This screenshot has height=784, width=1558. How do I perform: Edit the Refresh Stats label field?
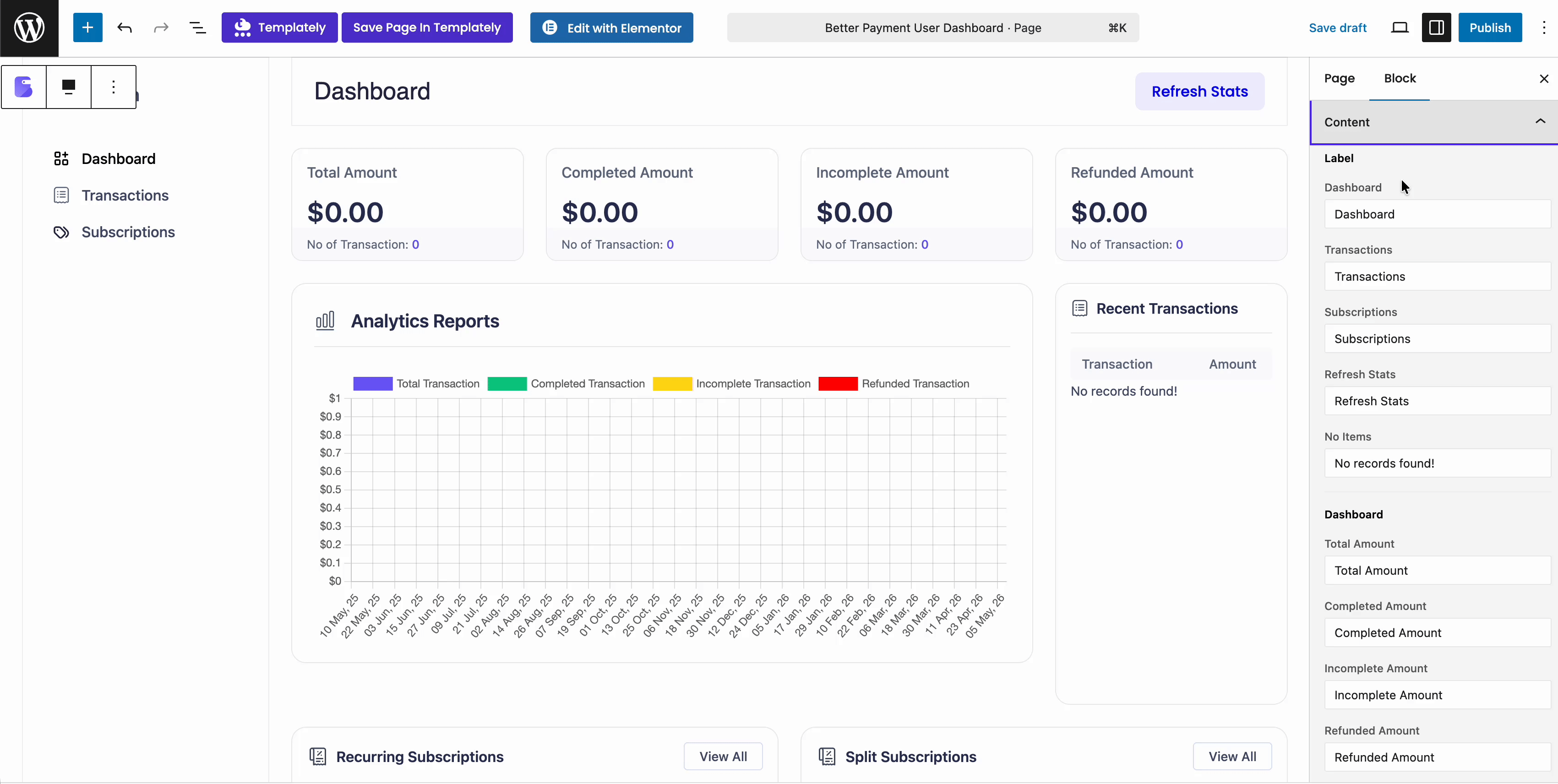pos(1437,401)
